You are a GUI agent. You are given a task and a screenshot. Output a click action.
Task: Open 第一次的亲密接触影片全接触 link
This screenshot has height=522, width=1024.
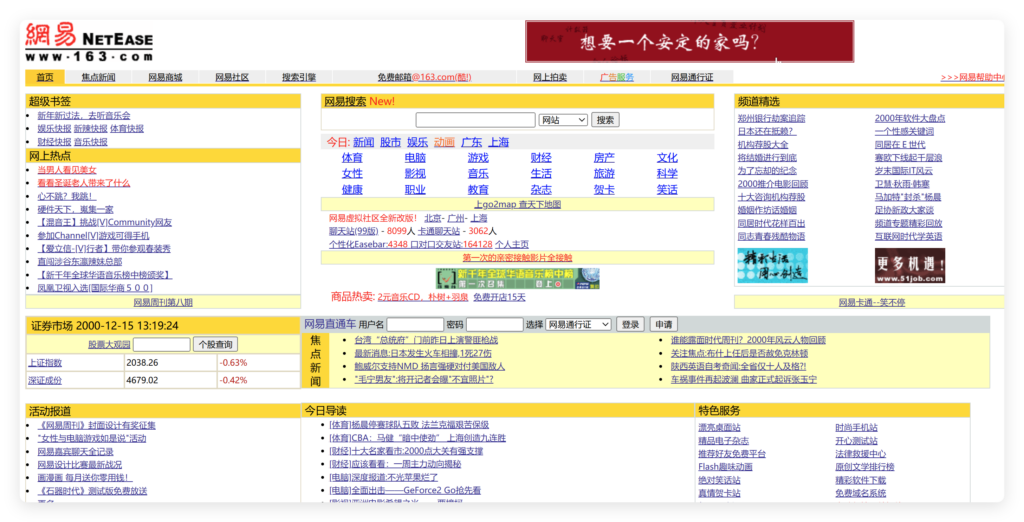pyautogui.click(x=517, y=258)
